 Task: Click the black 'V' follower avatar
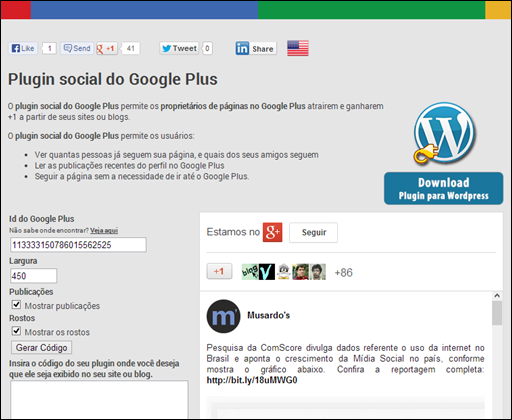267,272
